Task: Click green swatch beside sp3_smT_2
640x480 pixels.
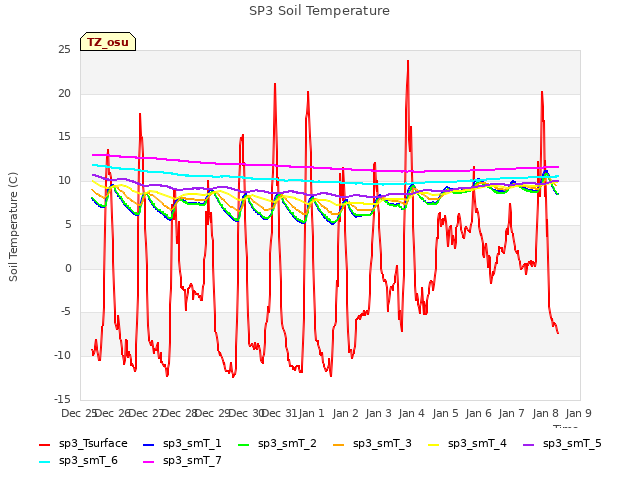Action: coord(244,444)
